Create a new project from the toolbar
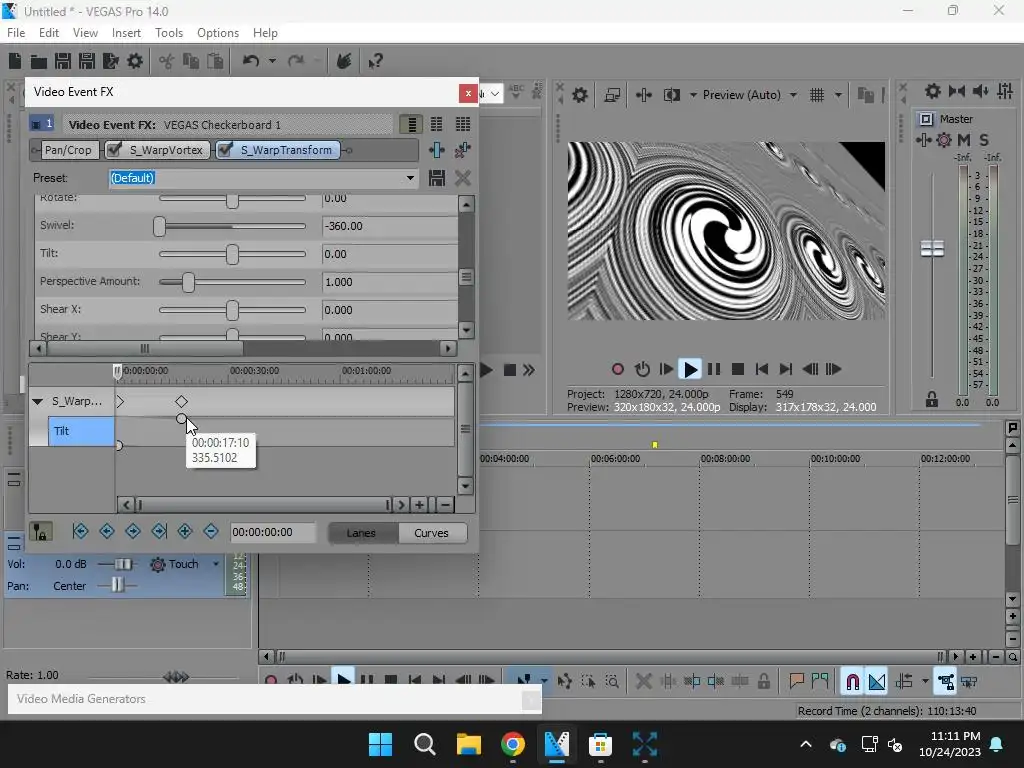This screenshot has height=768, width=1024. coord(14,61)
